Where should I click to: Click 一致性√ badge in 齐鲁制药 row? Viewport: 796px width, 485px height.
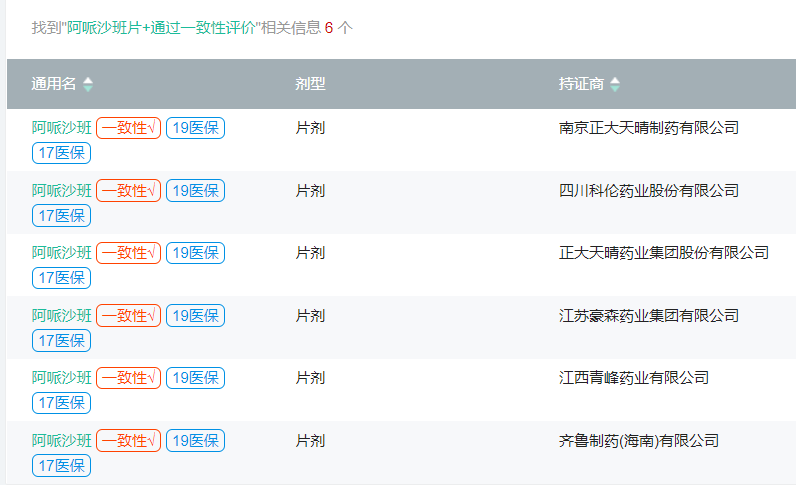pyautogui.click(x=128, y=441)
